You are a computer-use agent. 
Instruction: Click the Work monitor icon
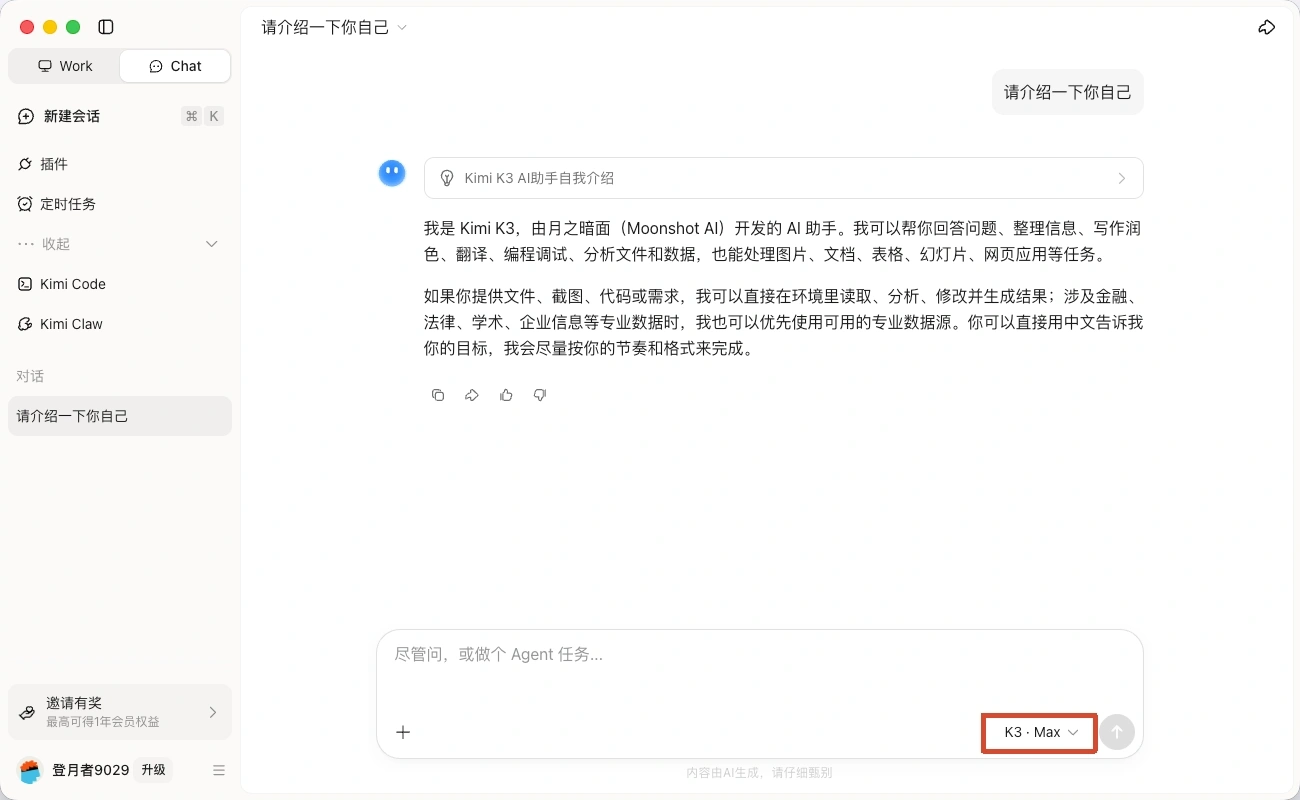pyautogui.click(x=44, y=66)
